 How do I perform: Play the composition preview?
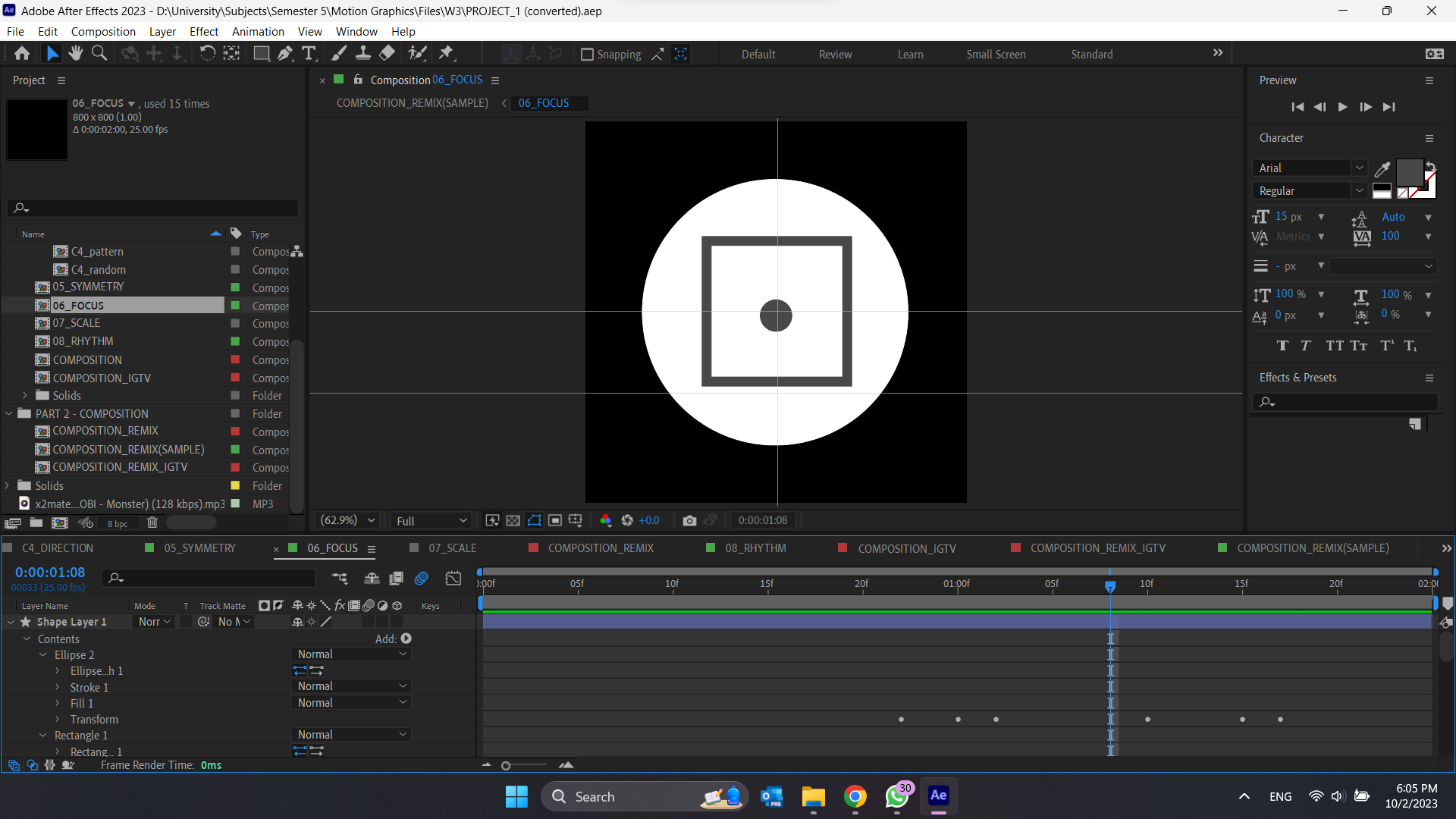[x=1342, y=107]
